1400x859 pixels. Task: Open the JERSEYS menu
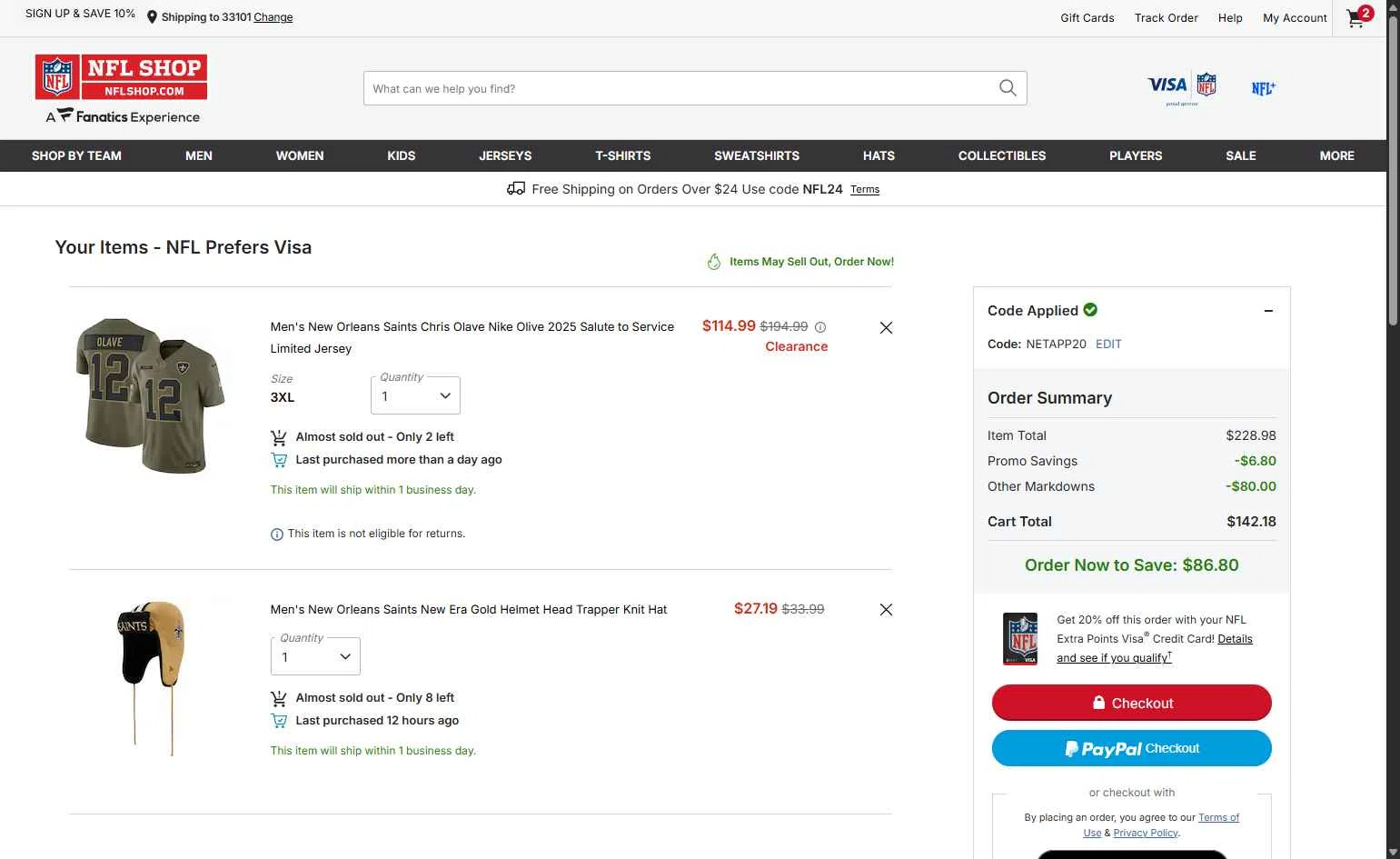pyautogui.click(x=505, y=155)
